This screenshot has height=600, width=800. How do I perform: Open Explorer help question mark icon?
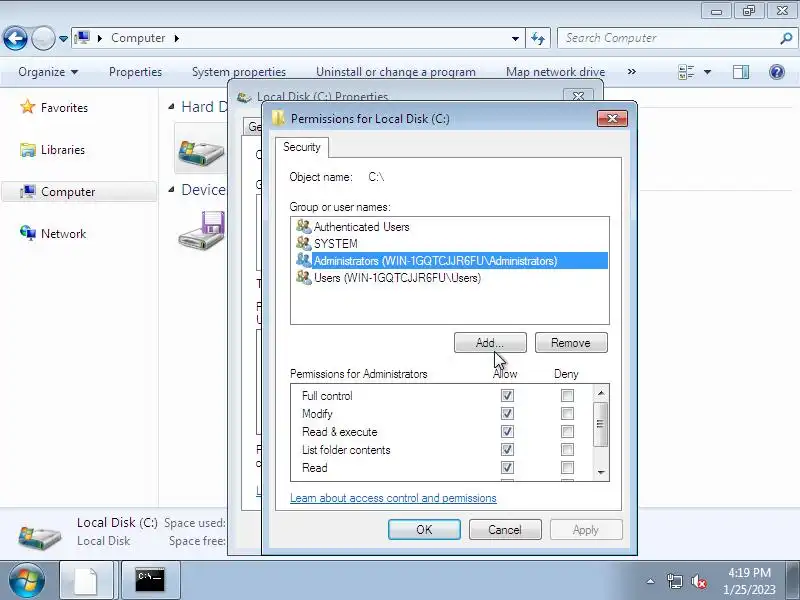point(777,72)
